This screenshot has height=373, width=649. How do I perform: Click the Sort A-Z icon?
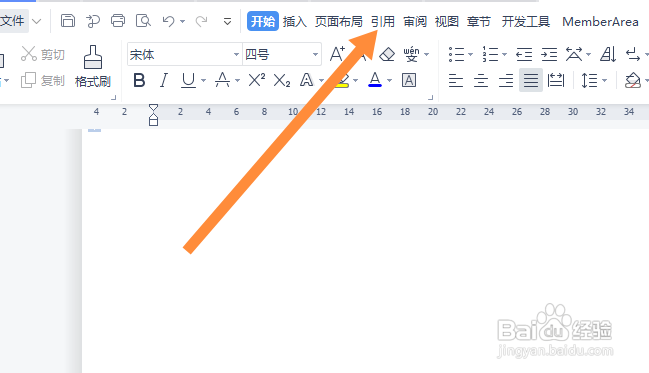(608, 54)
